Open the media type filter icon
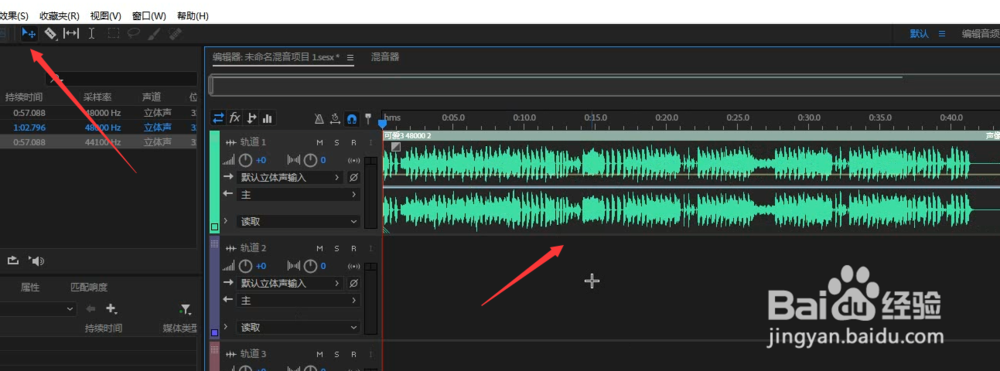Screen dimensions: 1000x371 [x=185, y=309]
